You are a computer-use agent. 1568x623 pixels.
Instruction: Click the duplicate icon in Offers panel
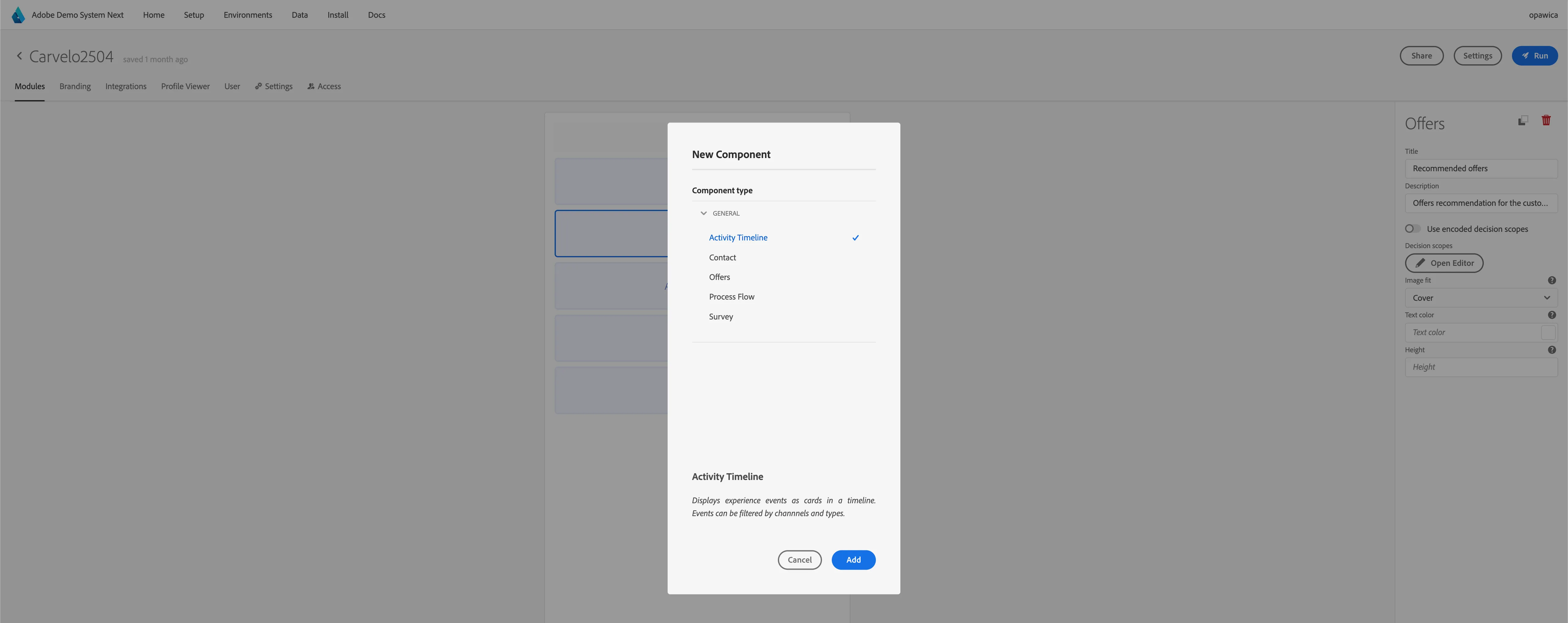1522,121
